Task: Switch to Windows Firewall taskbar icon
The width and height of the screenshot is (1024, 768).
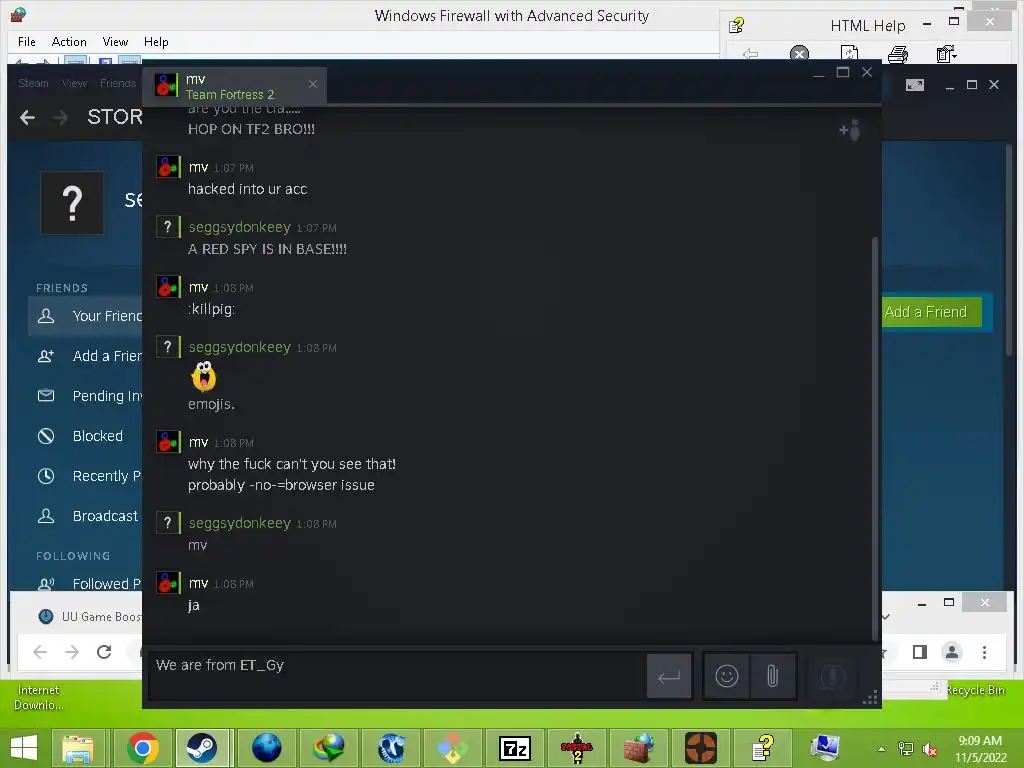Action: pos(639,748)
